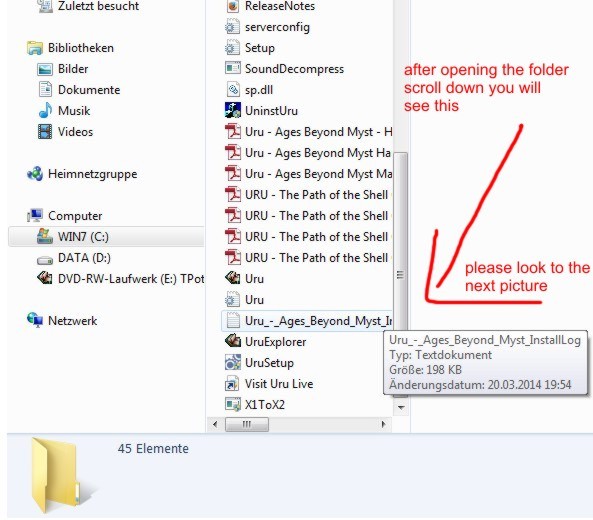This screenshot has height=520, width=593.
Task: Select the Videos filmstrip icon
Action: tap(45, 132)
